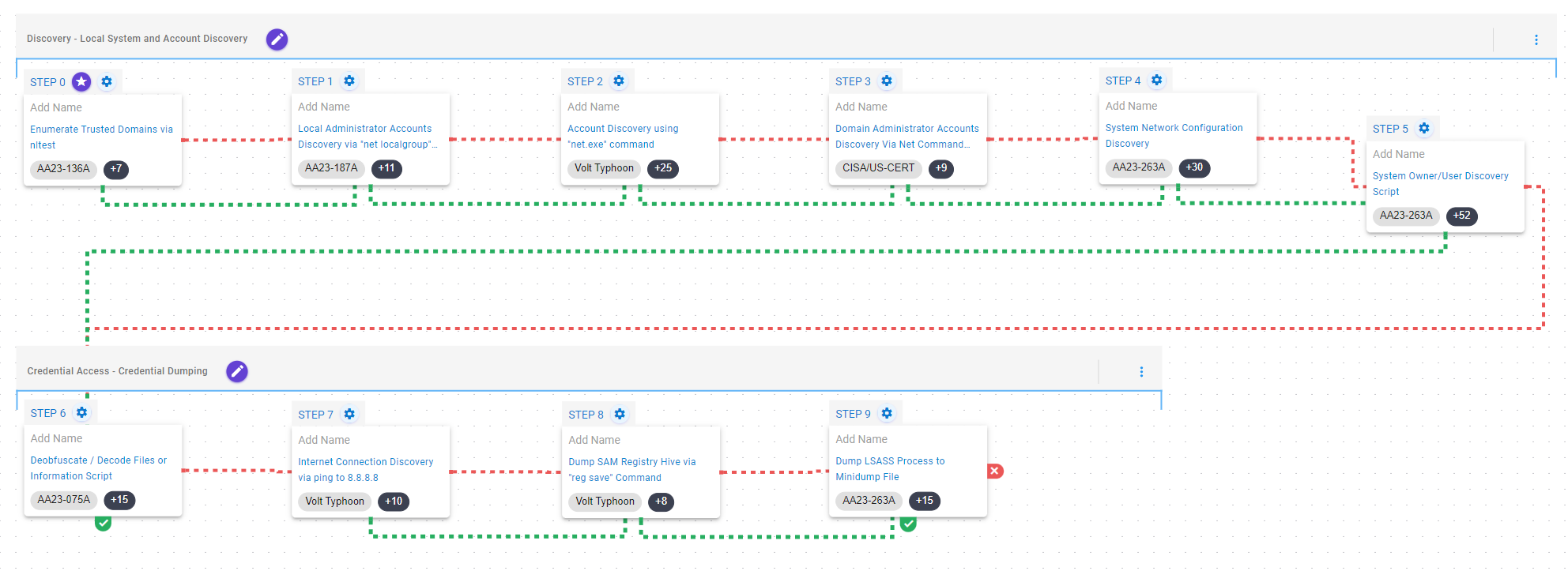Edit Discovery phase name with pencil icon
Screen dimensions: 1568x571
tap(277, 39)
